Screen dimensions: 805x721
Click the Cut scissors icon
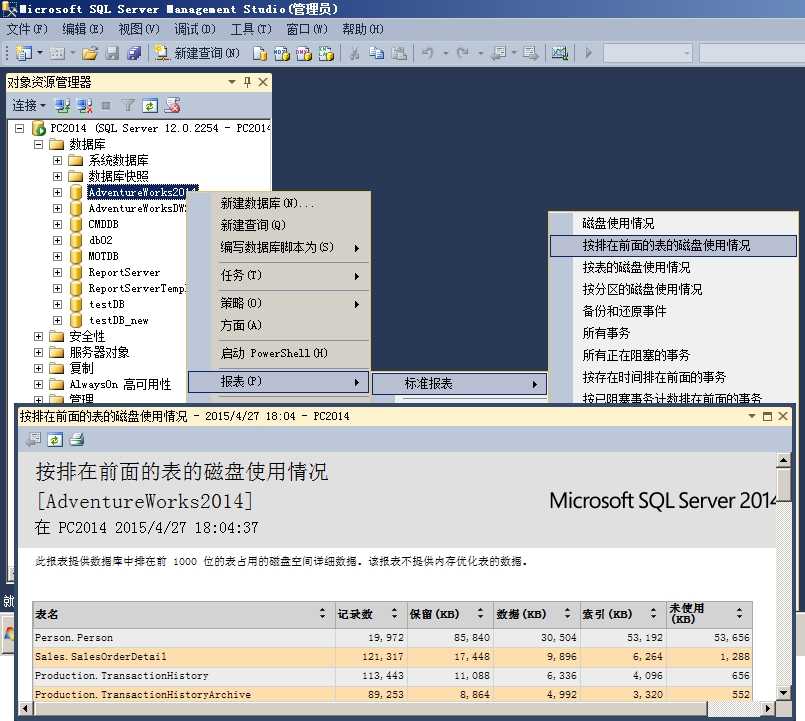(x=354, y=53)
